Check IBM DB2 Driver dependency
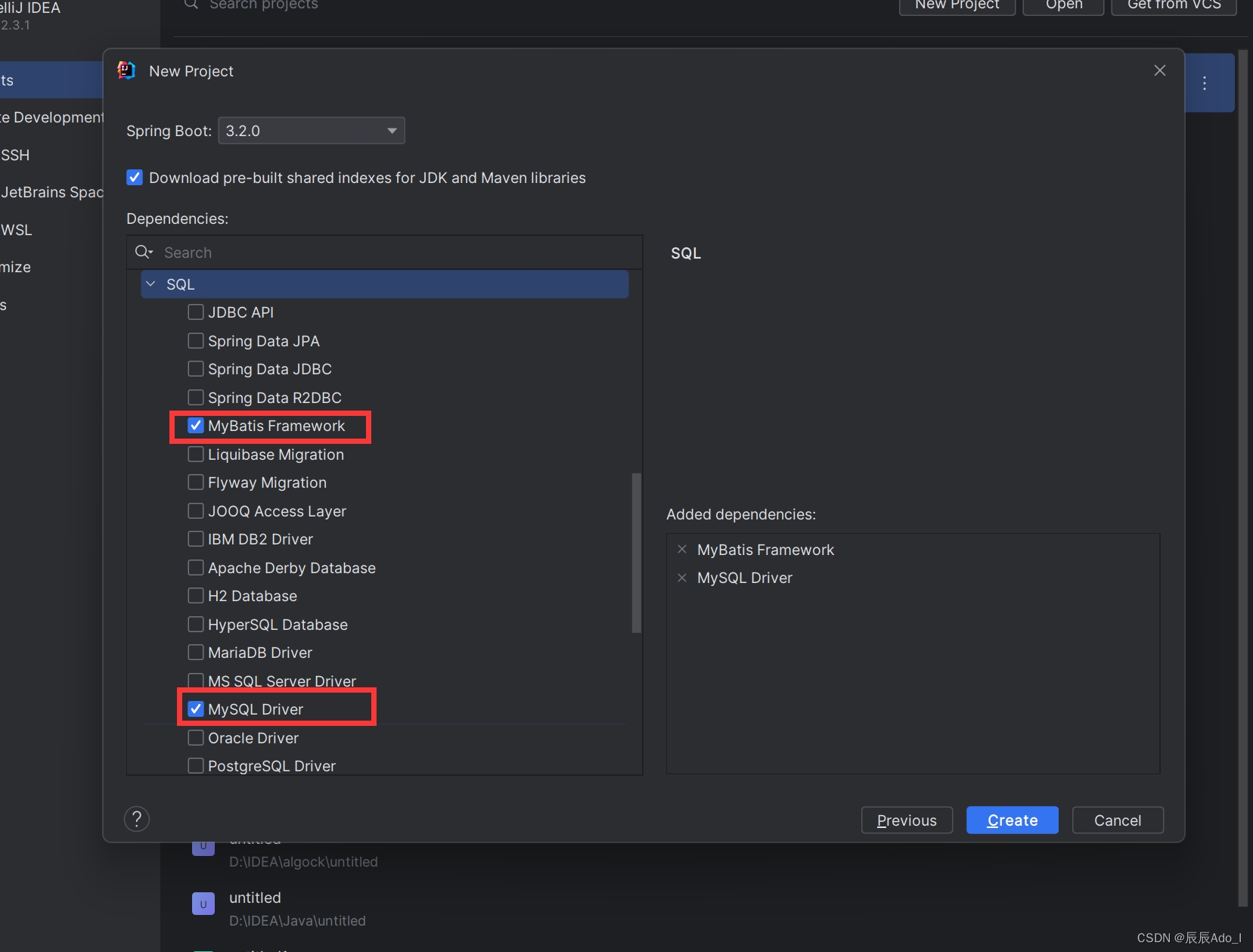The image size is (1253, 952). pos(196,538)
